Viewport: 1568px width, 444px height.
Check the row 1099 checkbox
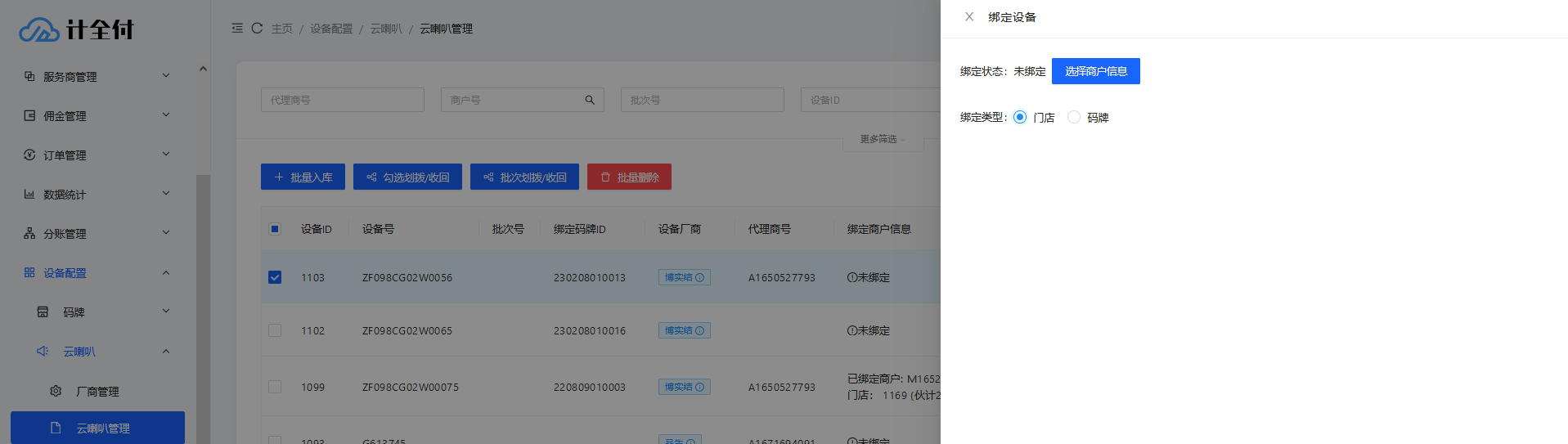pos(275,387)
